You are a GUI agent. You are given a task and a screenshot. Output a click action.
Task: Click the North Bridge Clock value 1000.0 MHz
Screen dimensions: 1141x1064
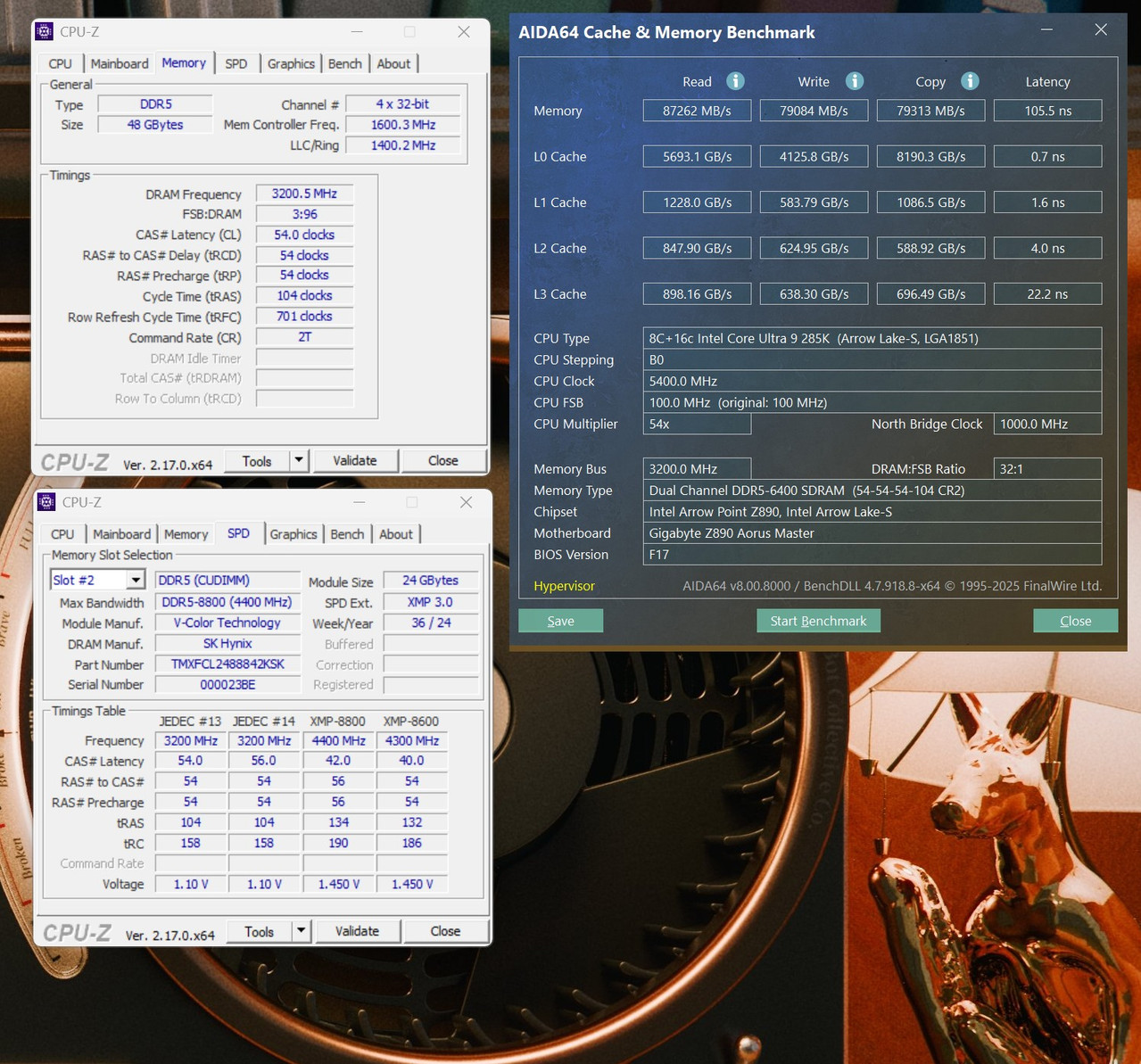pyautogui.click(x=1047, y=424)
